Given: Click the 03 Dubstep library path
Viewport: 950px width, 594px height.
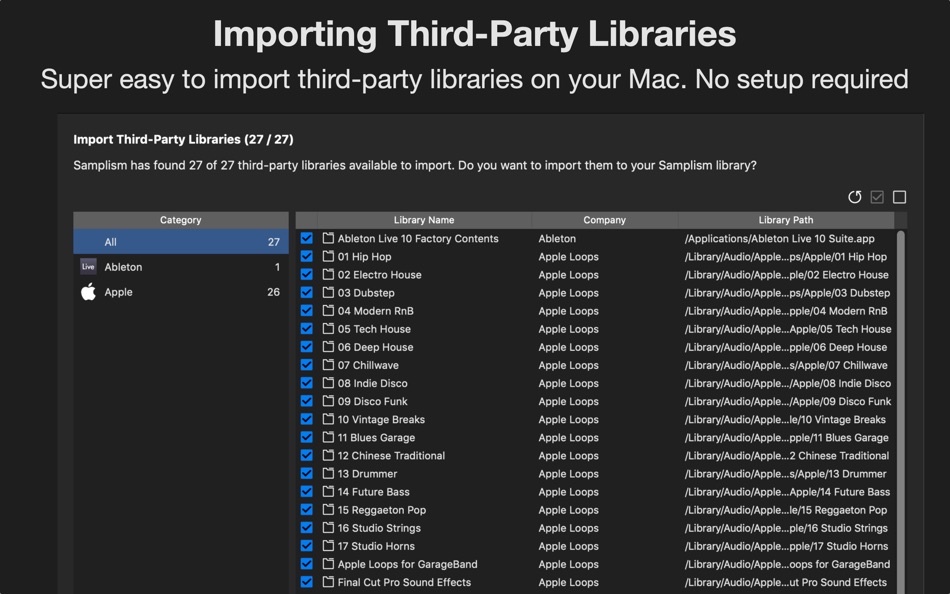Looking at the screenshot, I should (x=787, y=293).
